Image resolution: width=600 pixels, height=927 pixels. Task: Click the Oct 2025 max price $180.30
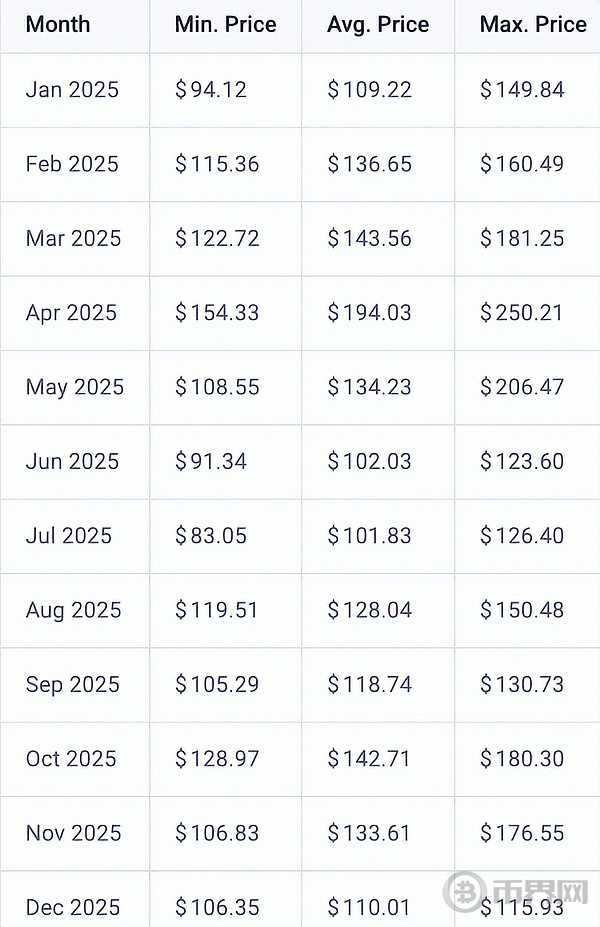(522, 759)
